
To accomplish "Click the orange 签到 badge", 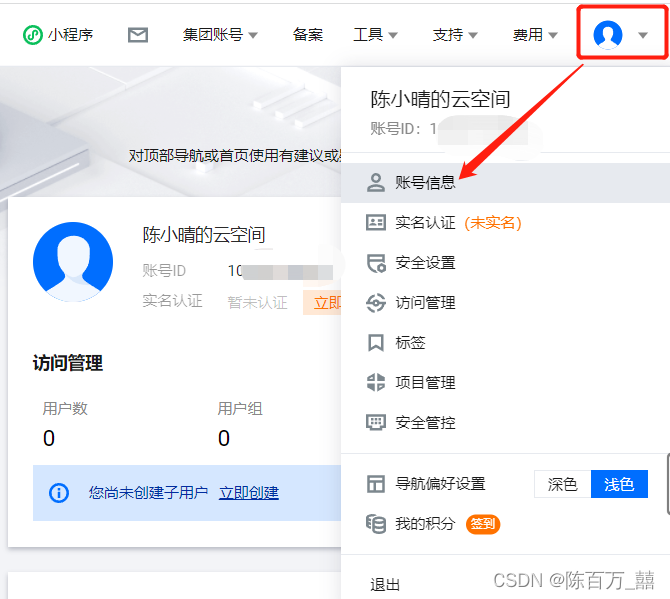I will (483, 524).
